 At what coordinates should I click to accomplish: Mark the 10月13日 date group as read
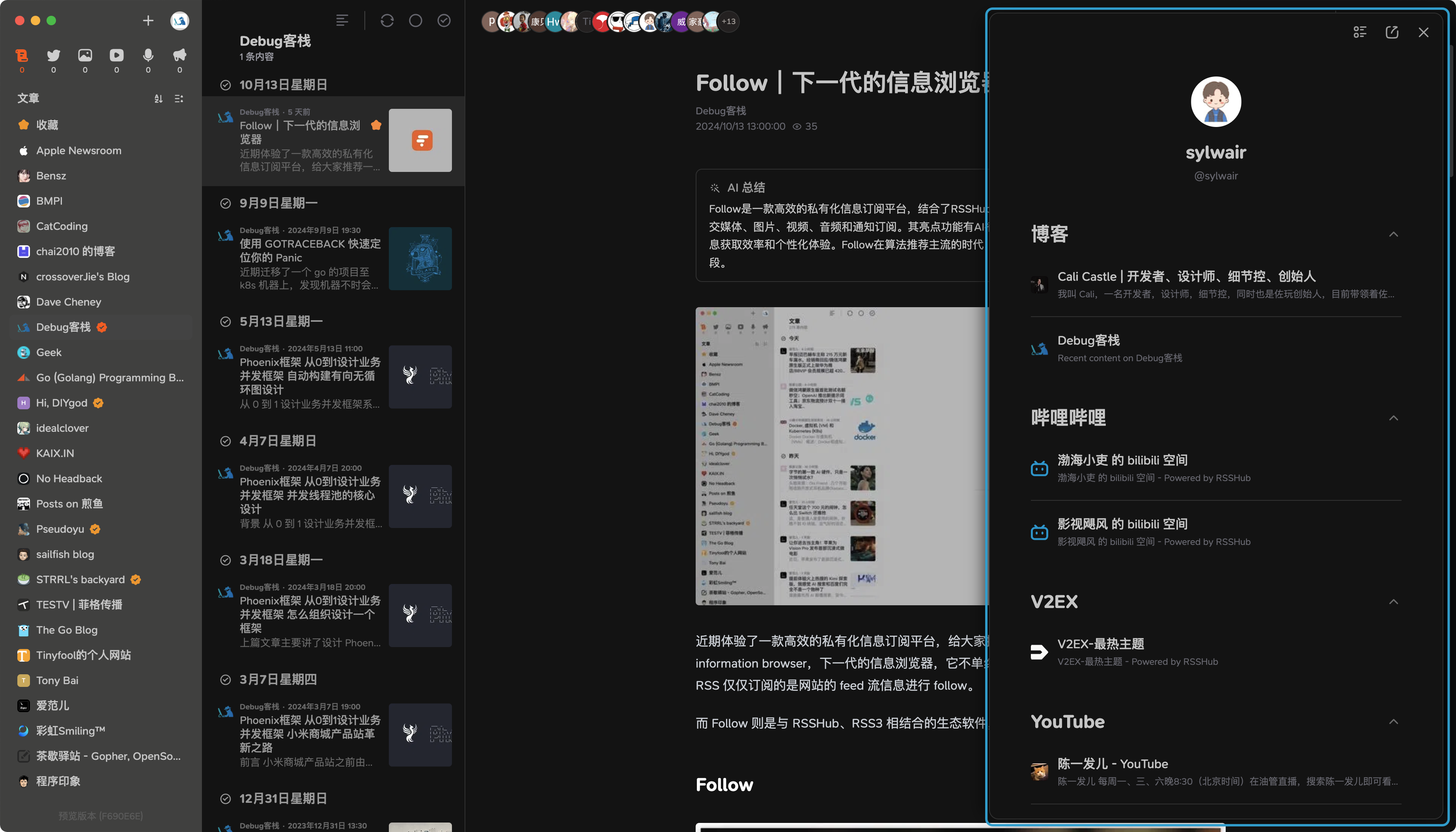226,85
